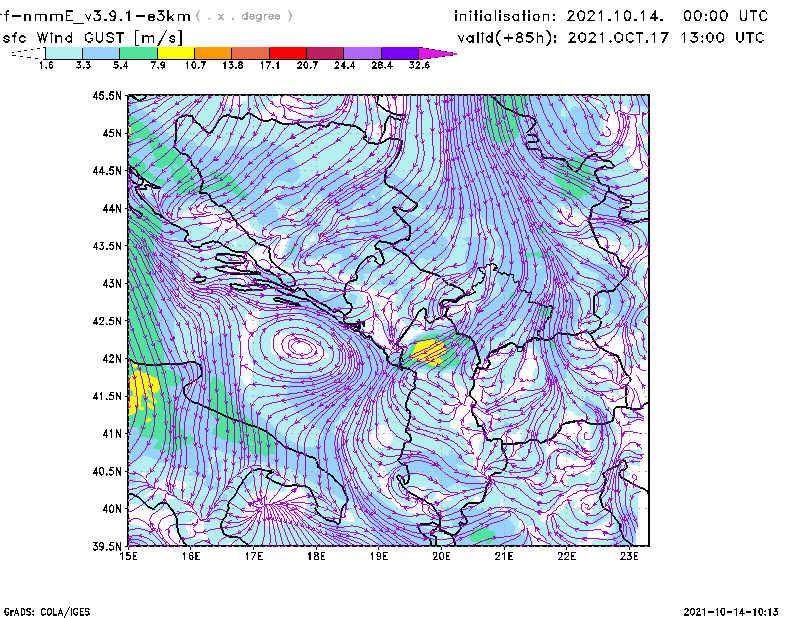The height and width of the screenshot is (618, 800).
Task: Click the initialisation date '2021.10.14.'
Action: pos(615,16)
